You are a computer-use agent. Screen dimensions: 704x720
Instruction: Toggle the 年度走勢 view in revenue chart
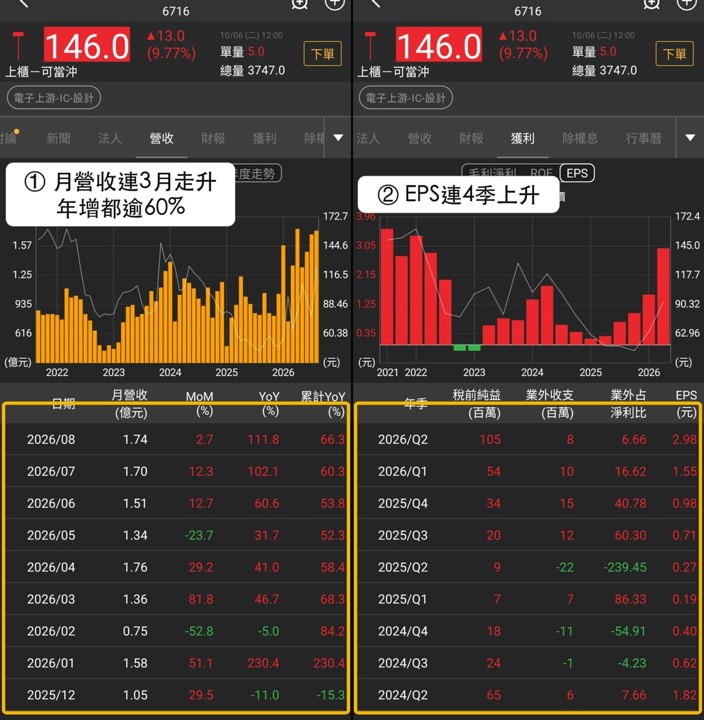(258, 173)
